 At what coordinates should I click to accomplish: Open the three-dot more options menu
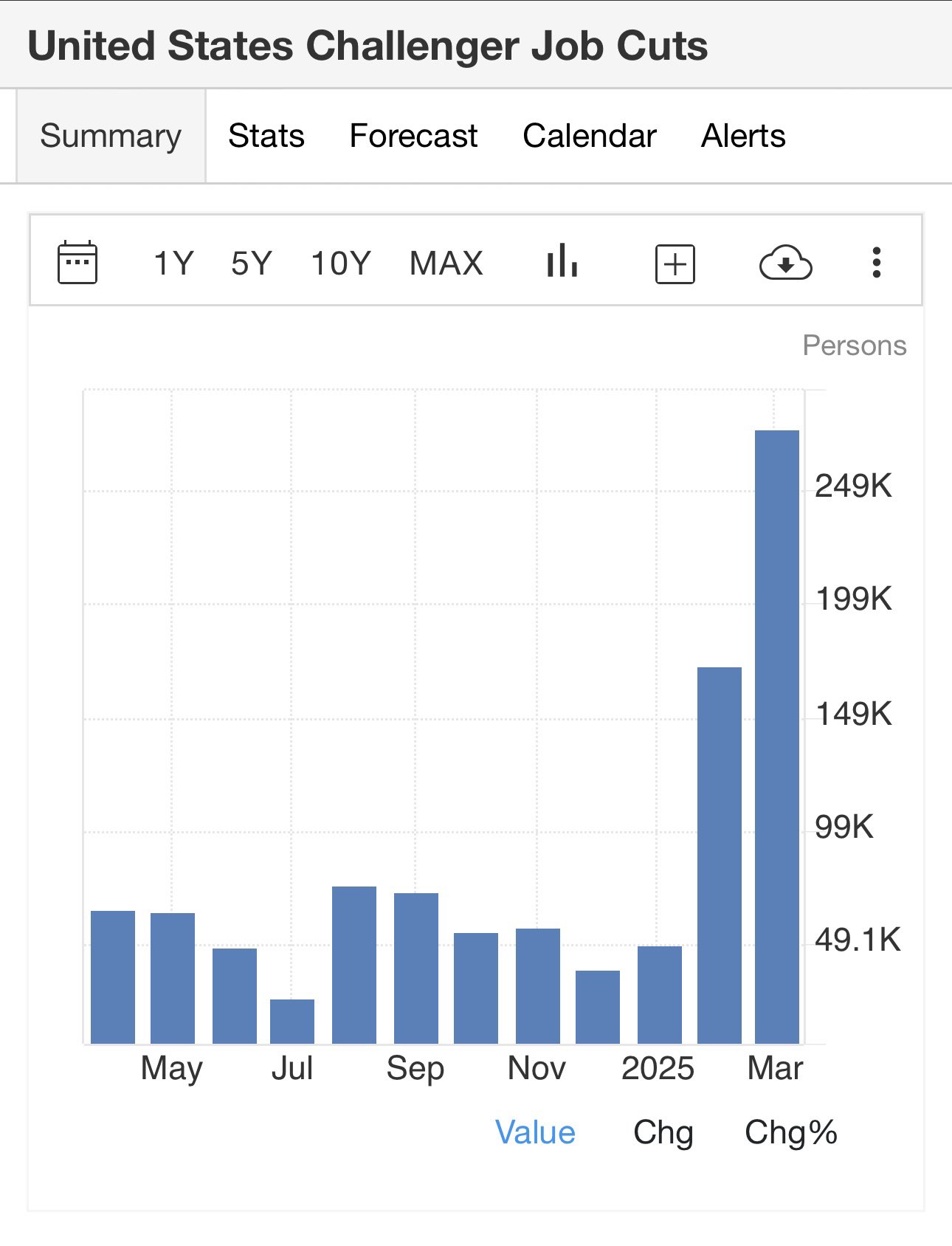click(876, 263)
